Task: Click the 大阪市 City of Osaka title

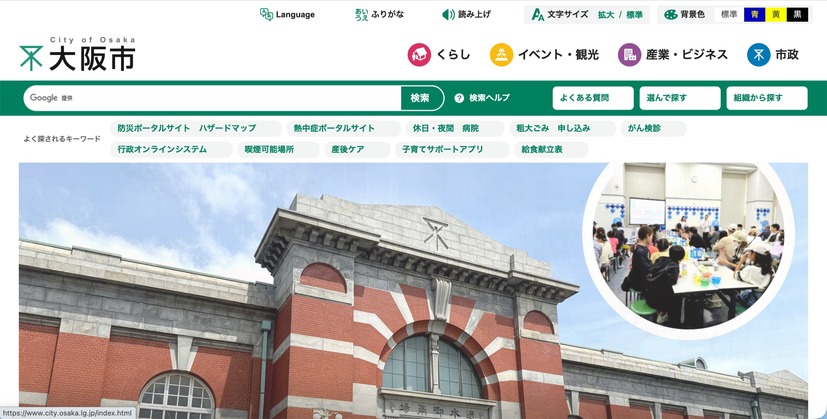Action: click(x=92, y=54)
